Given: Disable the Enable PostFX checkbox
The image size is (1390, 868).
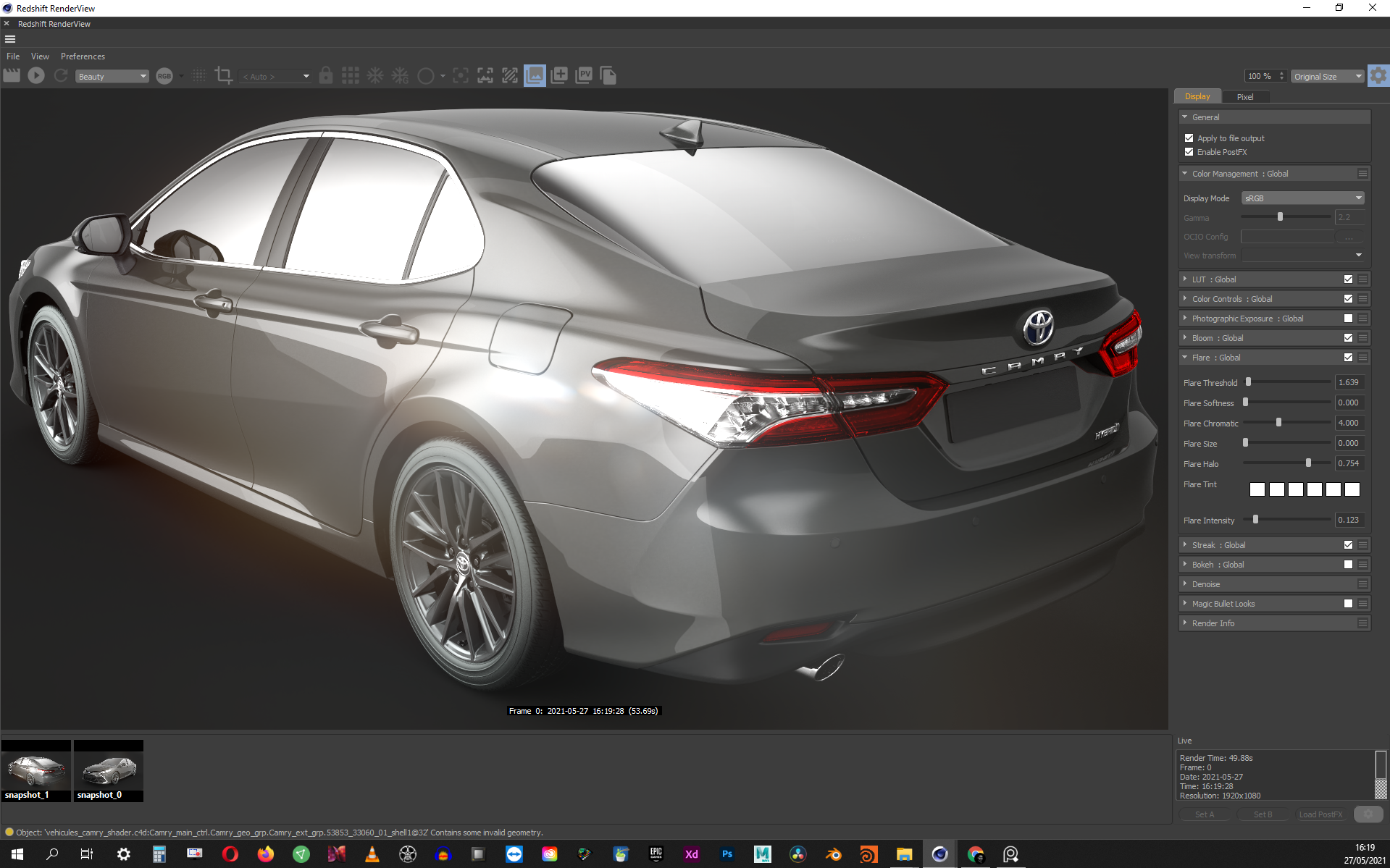Looking at the screenshot, I should (1189, 152).
